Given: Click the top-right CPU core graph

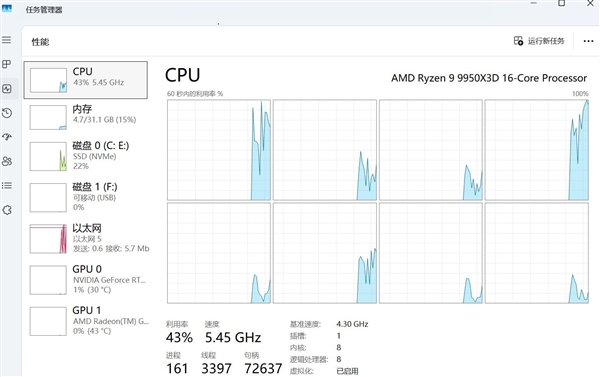Looking at the screenshot, I should 536,150.
